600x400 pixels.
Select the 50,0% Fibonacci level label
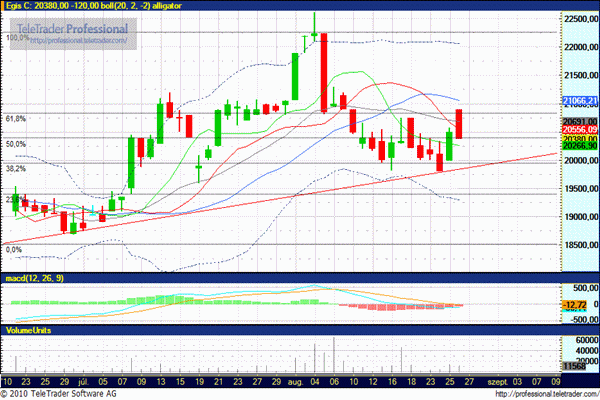tap(14, 144)
